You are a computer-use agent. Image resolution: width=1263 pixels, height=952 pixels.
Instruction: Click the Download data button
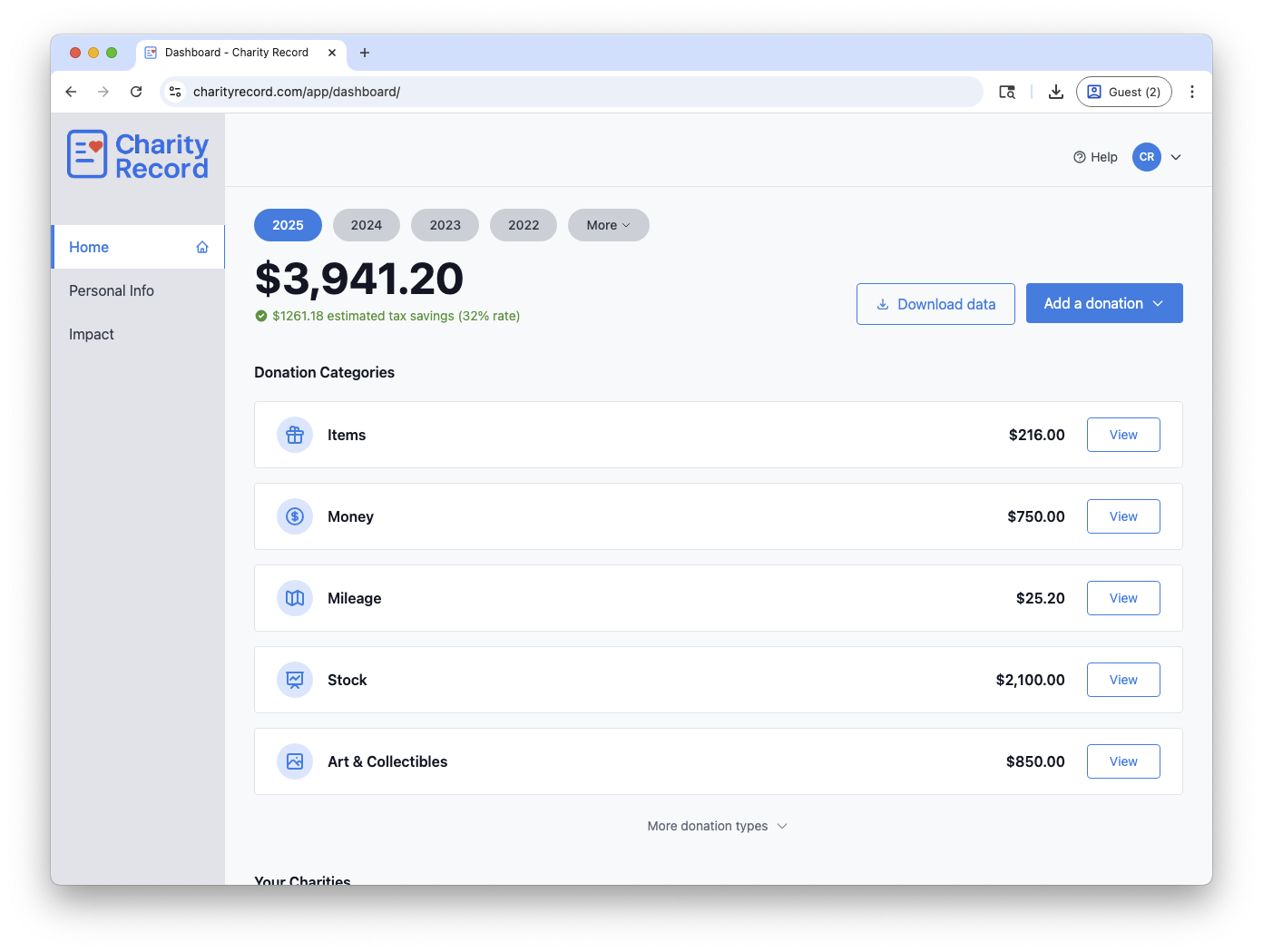click(935, 303)
